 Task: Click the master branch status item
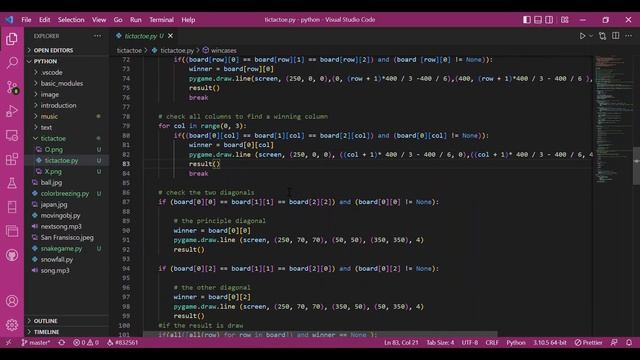point(36,342)
